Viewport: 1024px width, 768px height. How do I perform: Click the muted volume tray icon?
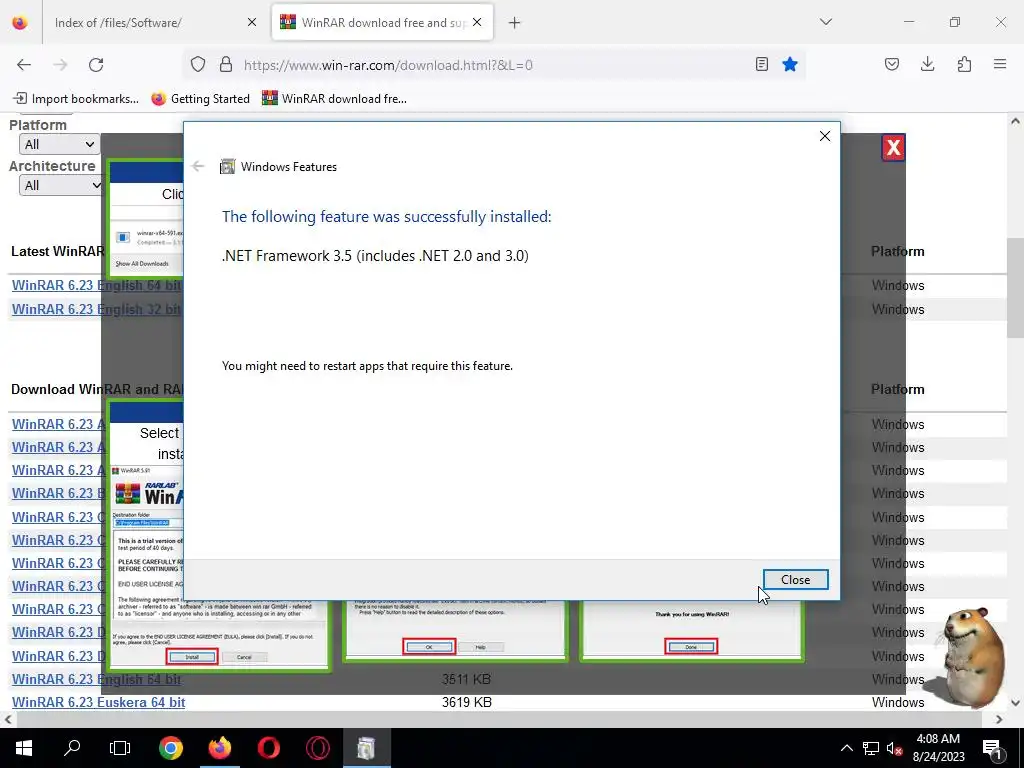(x=894, y=748)
